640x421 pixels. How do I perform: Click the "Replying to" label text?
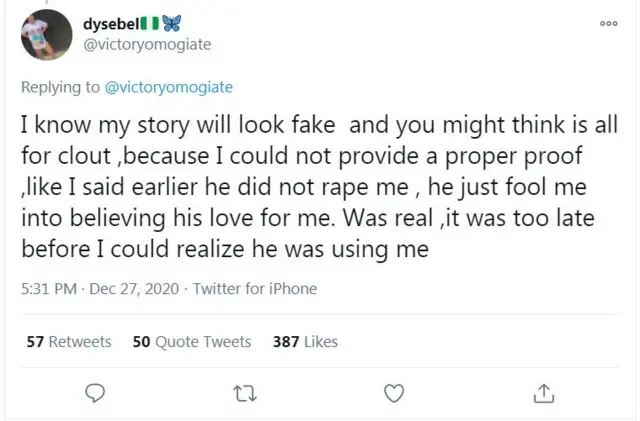[60, 87]
